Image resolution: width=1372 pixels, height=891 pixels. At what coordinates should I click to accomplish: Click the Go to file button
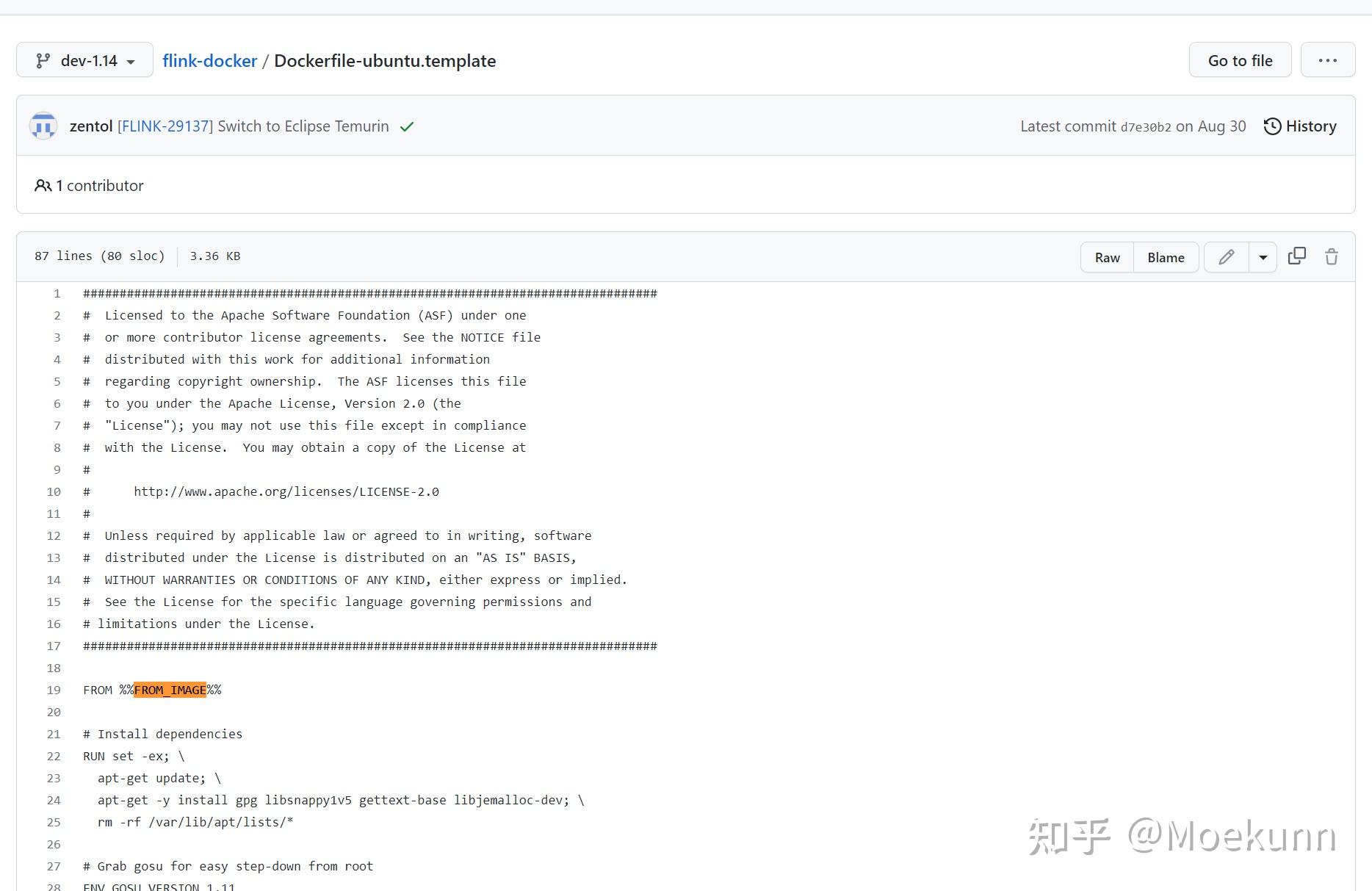point(1239,60)
